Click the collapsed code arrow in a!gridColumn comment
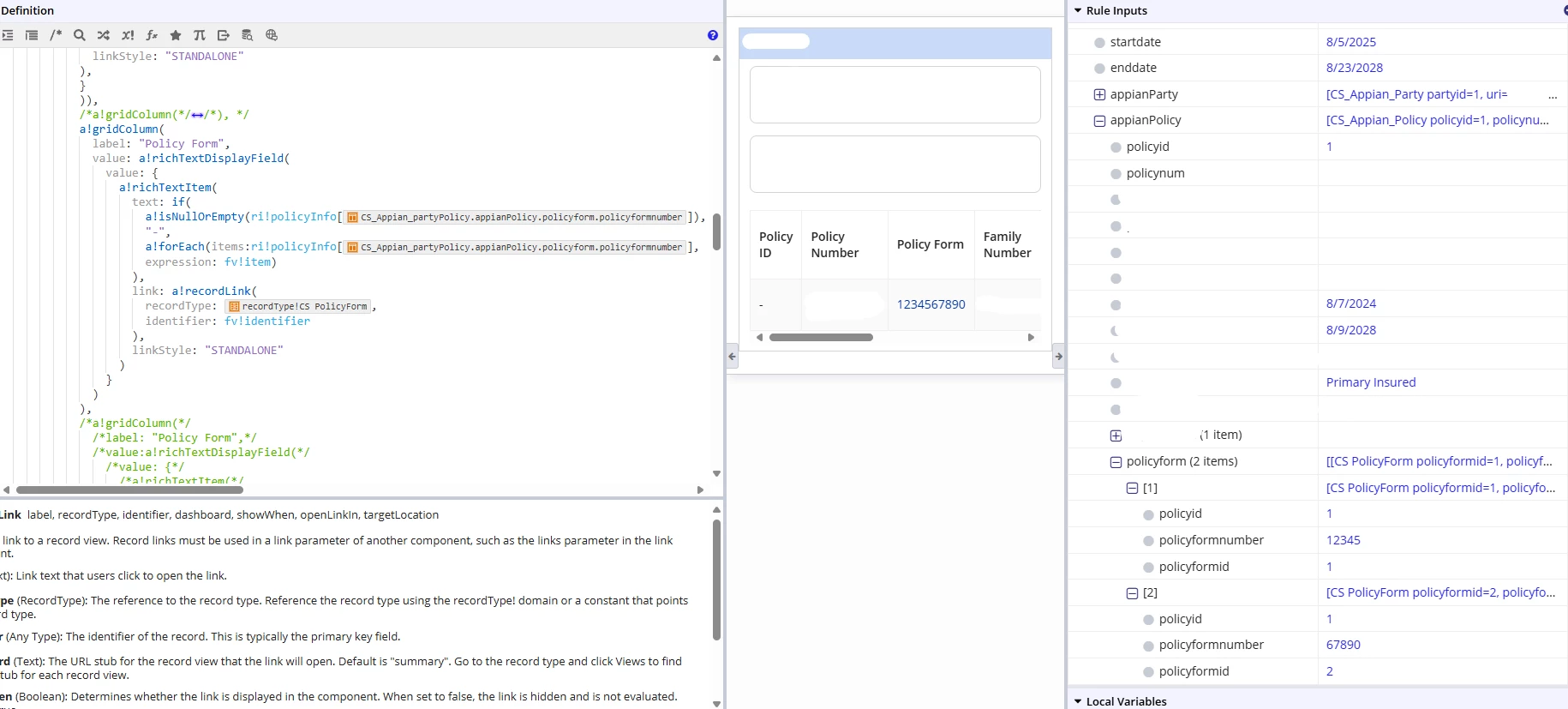Image resolution: width=1568 pixels, height=709 pixels. click(197, 115)
